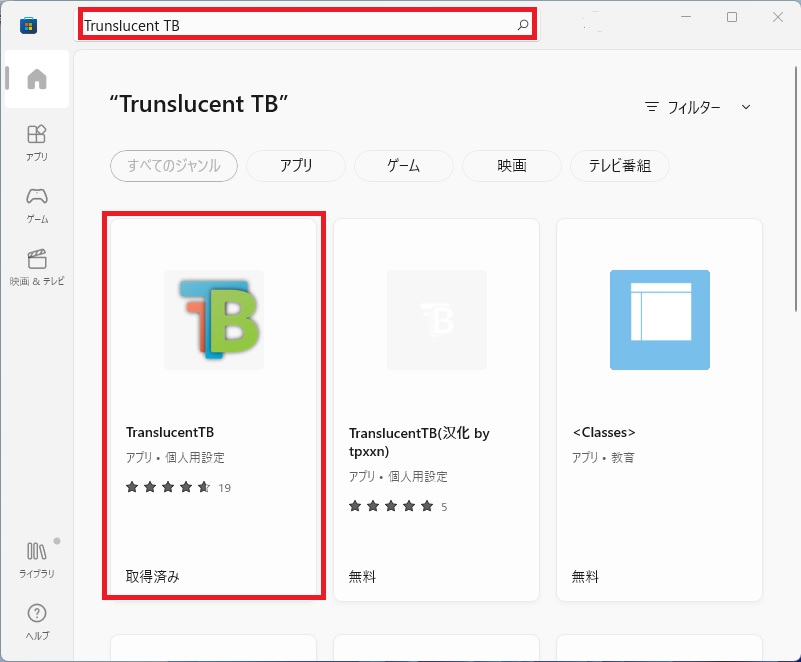Click the Microsoft Store logo icon
The height and width of the screenshot is (662, 801).
(x=29, y=25)
